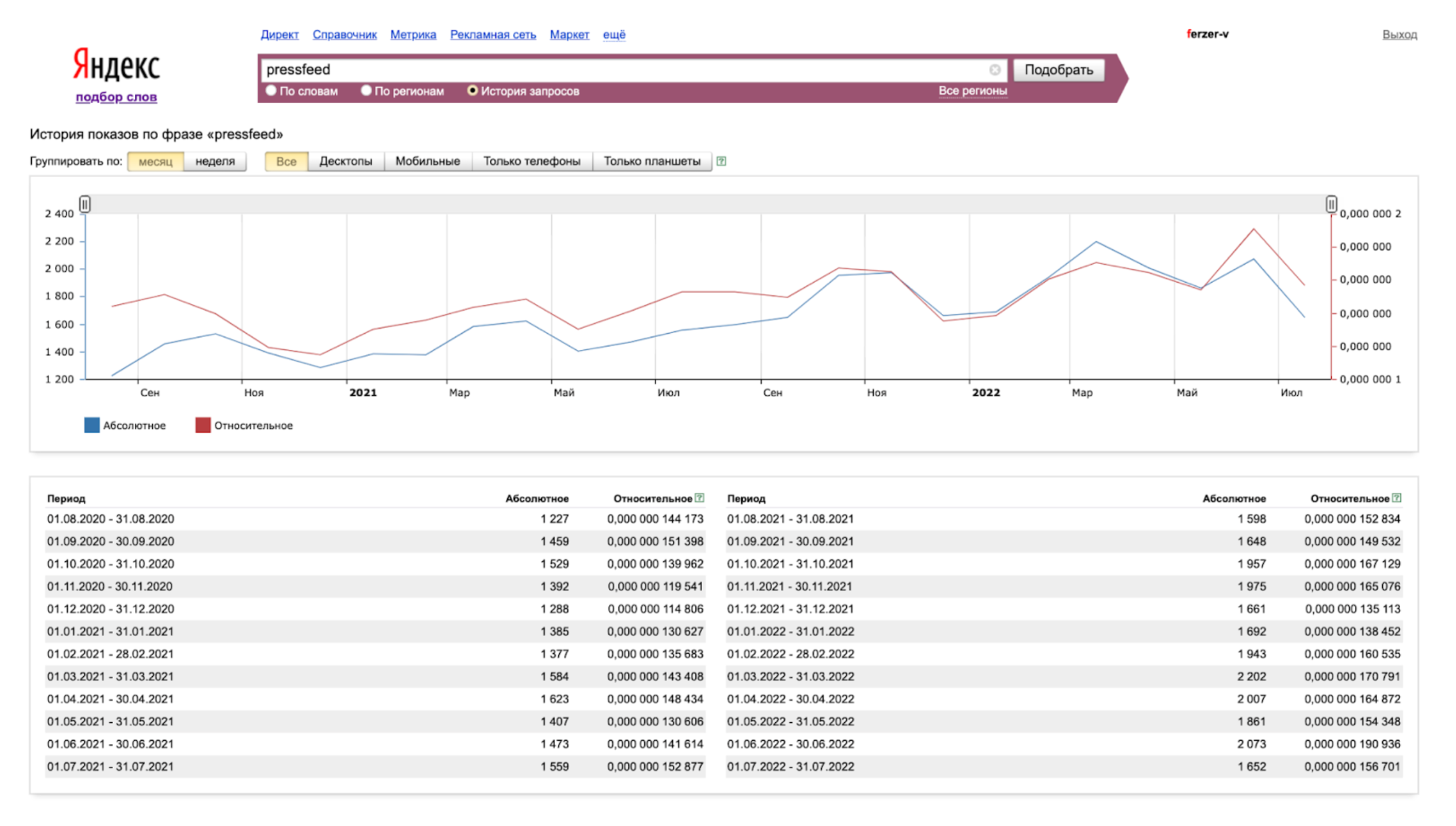Image resolution: width=1456 pixels, height=826 pixels.
Task: Click the 01.08.2020 - 31.08.2020 period row
Action: coord(375,519)
